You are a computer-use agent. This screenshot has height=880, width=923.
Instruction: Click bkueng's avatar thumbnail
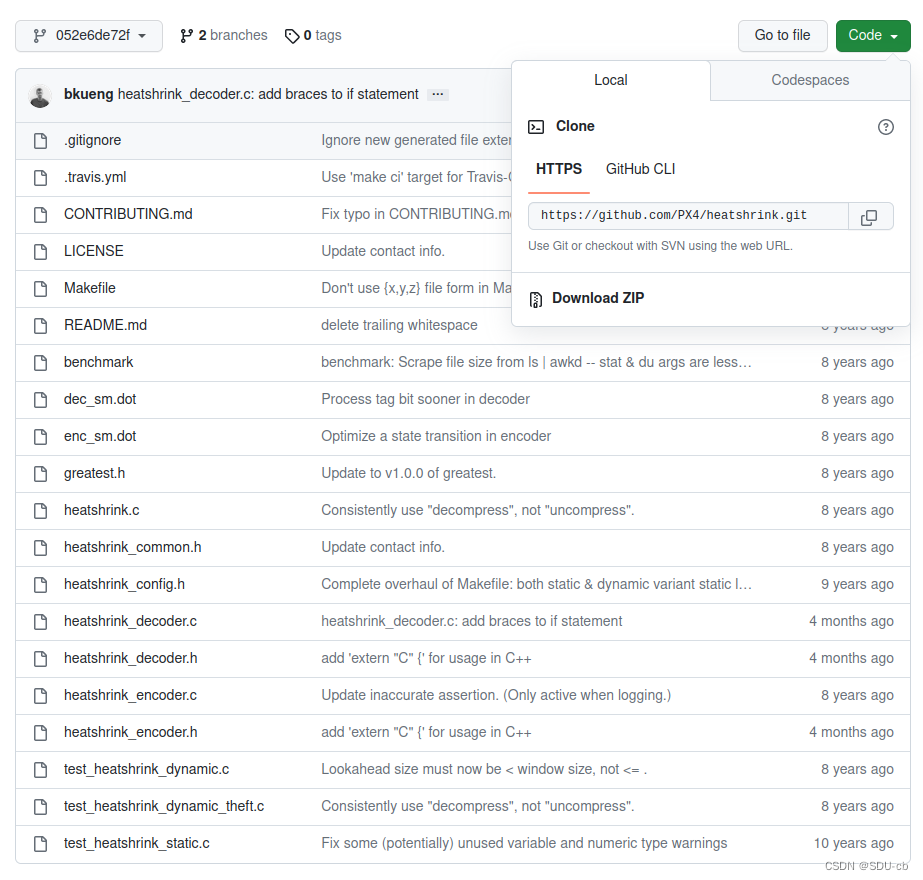[40, 96]
